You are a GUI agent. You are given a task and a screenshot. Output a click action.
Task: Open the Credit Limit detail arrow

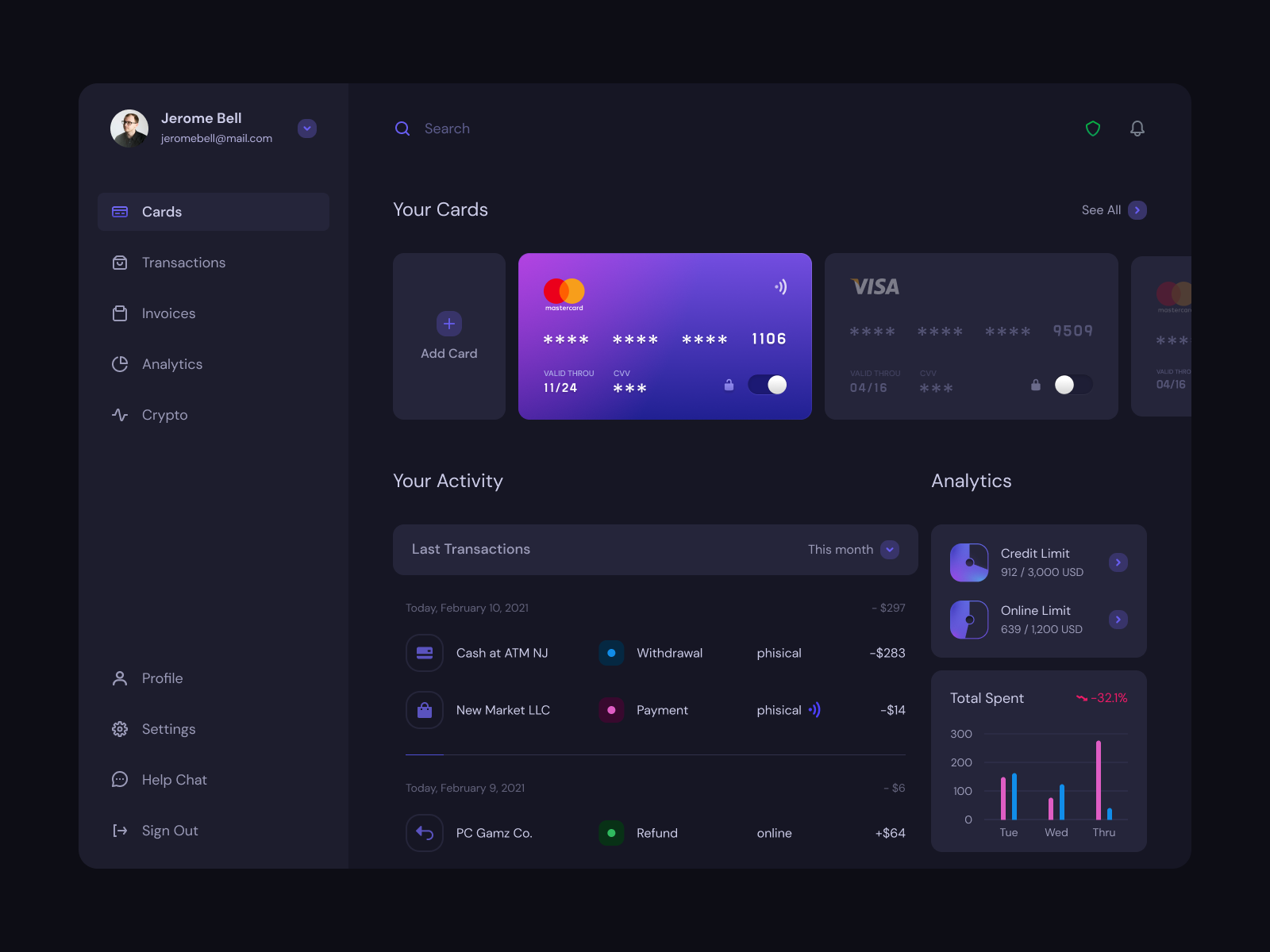coord(1118,562)
